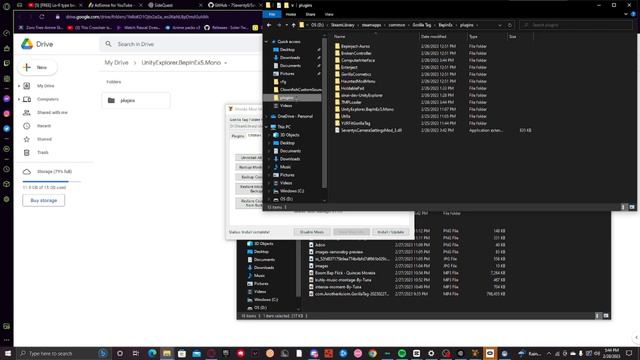Collapse Quick access in plugins Explorer
The image size is (640, 360).
[x=267, y=42]
